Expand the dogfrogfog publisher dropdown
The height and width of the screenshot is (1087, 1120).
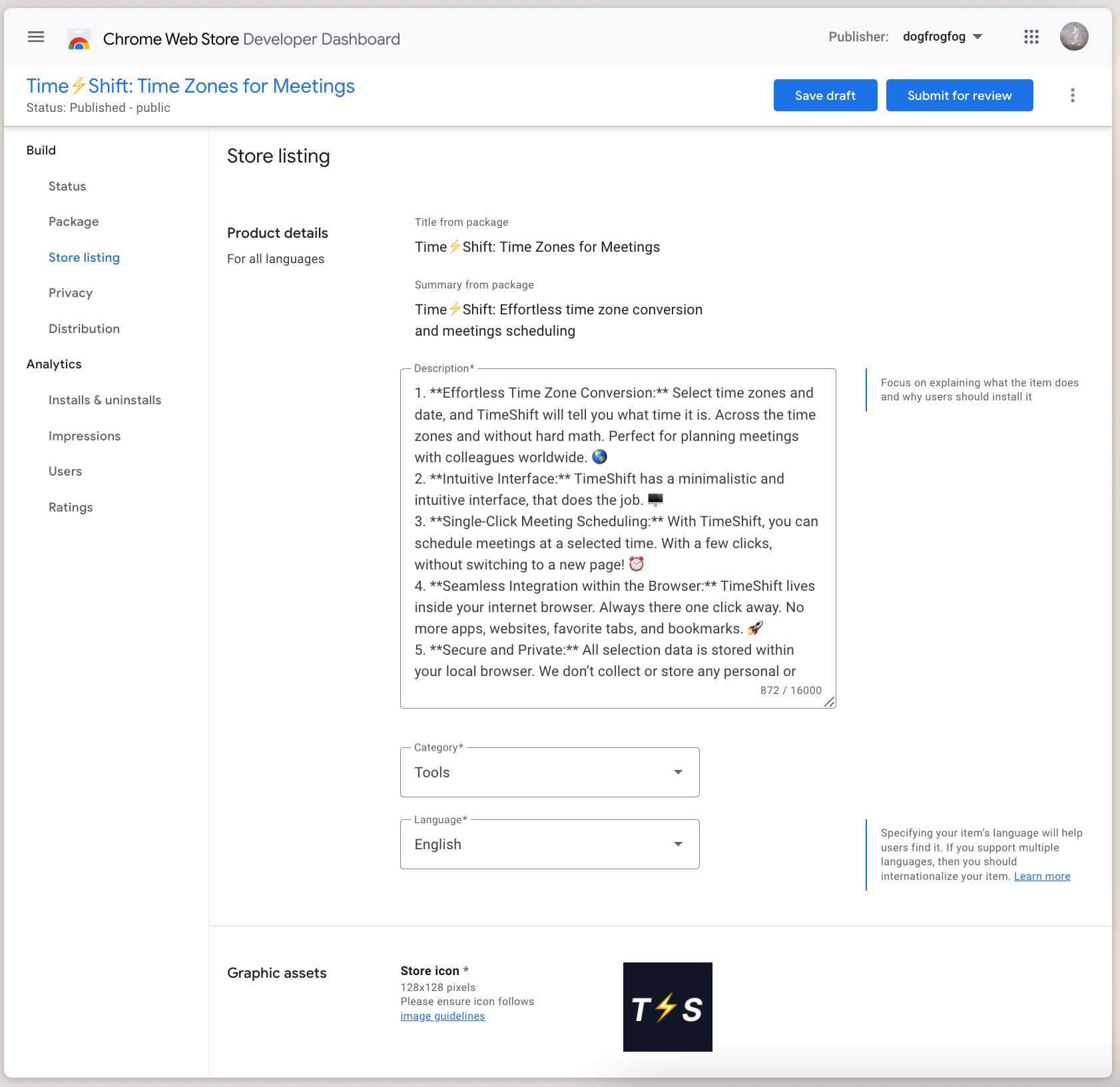tap(942, 37)
